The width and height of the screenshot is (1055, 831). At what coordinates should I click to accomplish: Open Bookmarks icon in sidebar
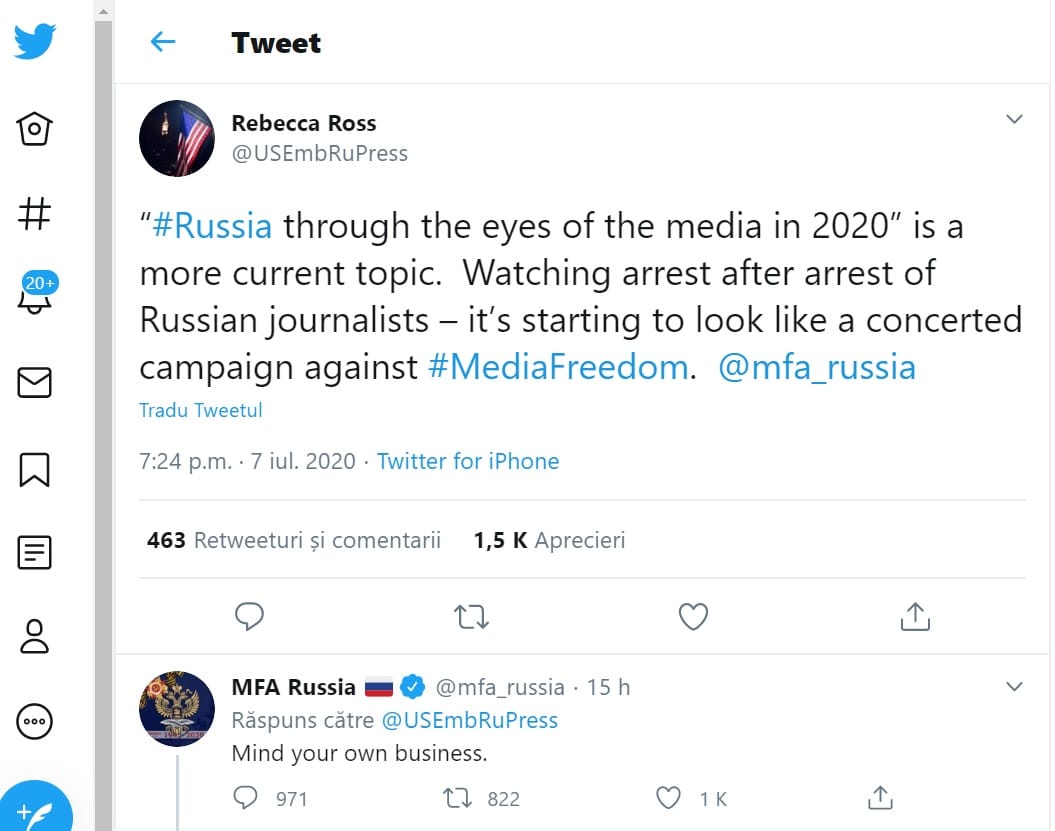[x=34, y=469]
